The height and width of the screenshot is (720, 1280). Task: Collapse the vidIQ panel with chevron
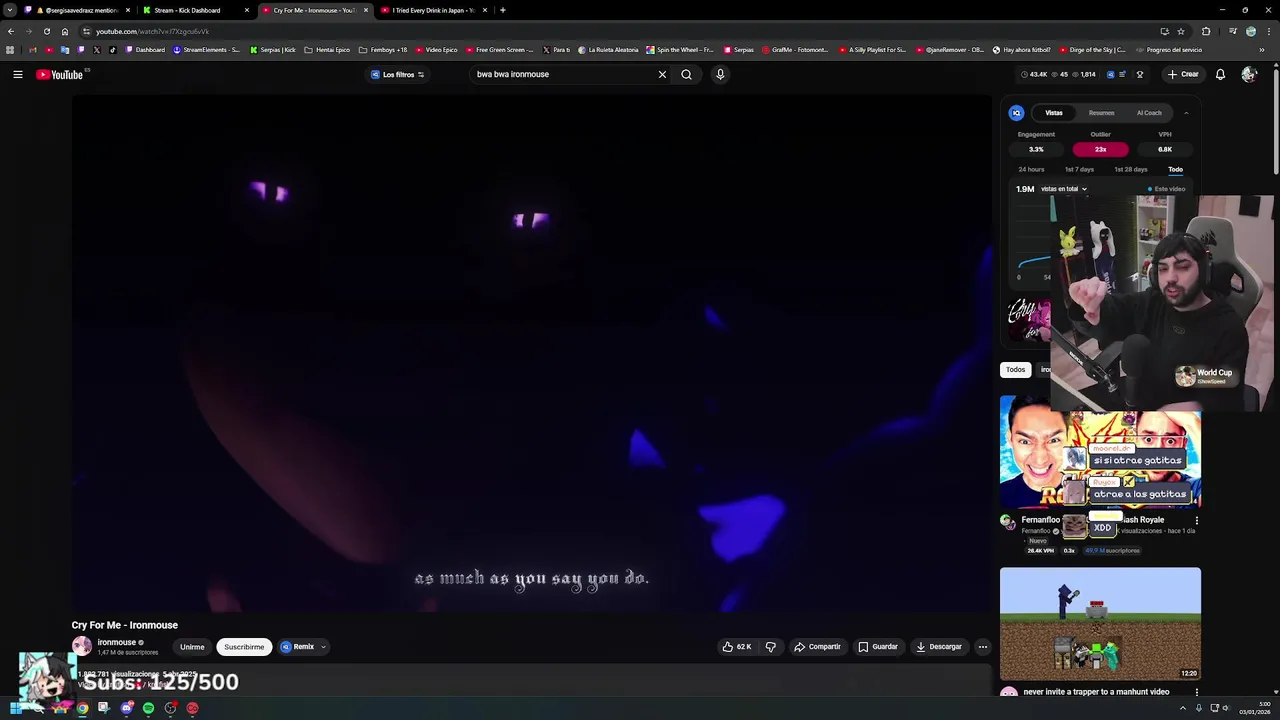1186,113
